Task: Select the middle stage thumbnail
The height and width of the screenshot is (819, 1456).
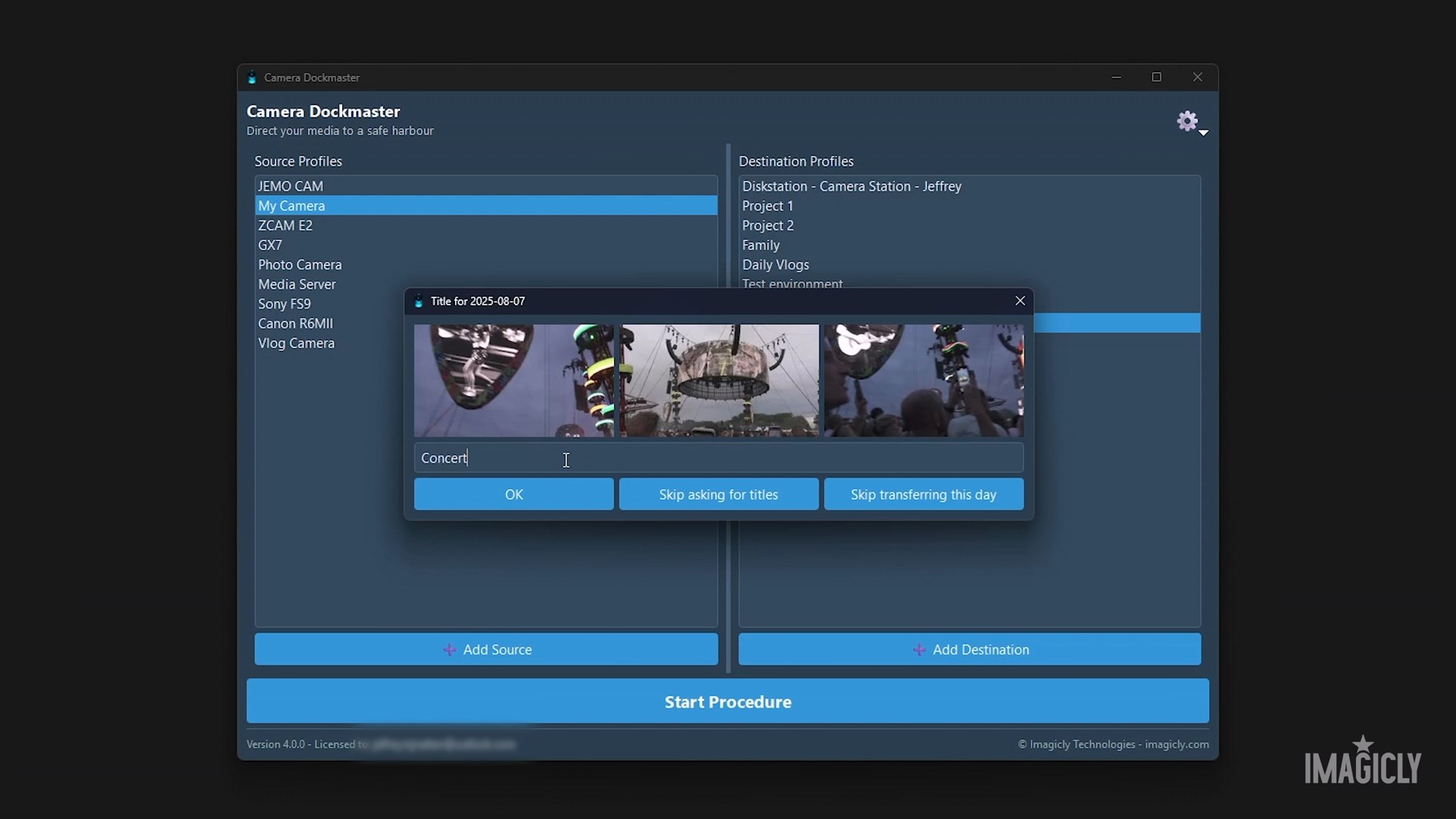Action: (719, 381)
